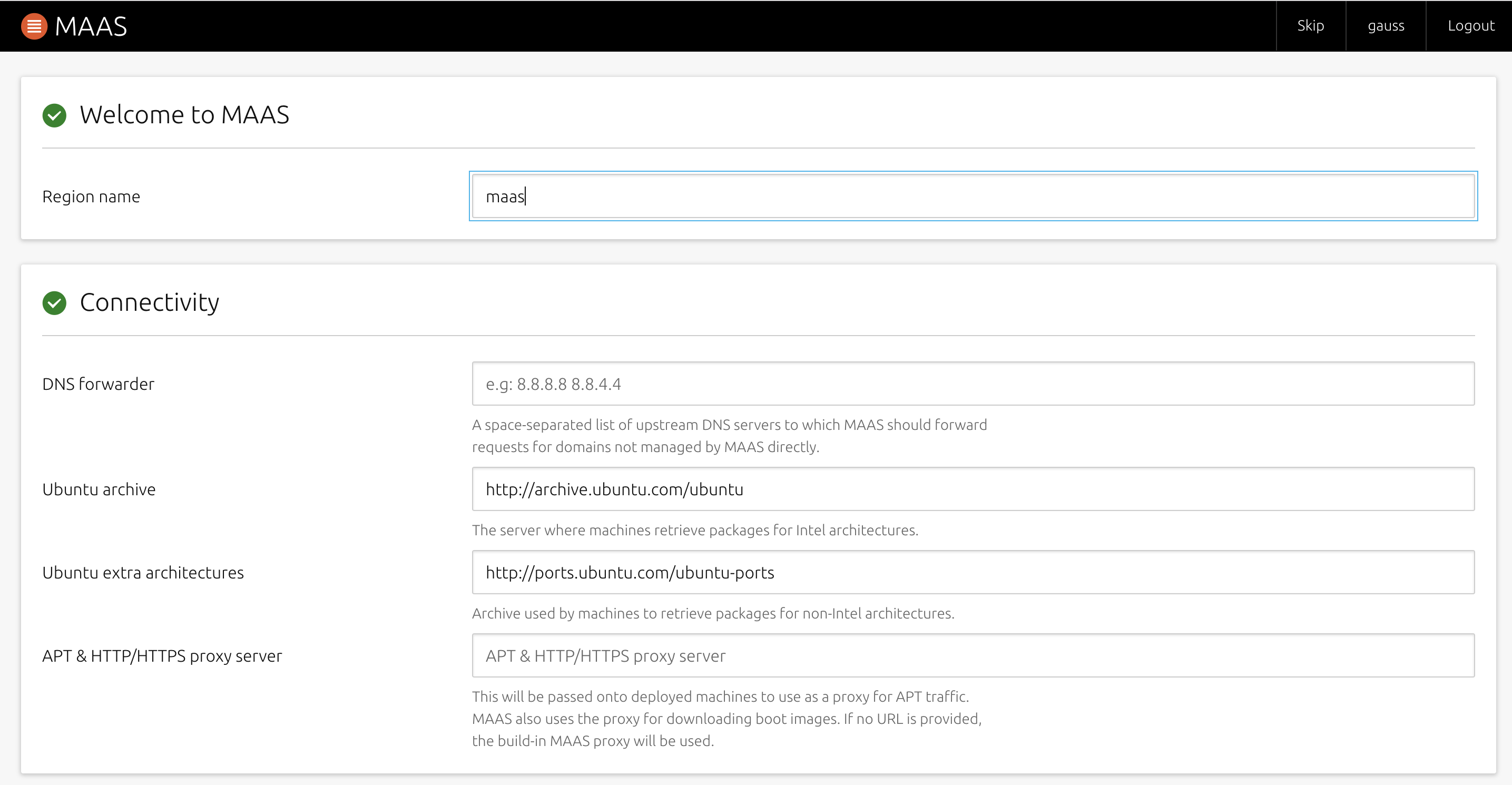The width and height of the screenshot is (1512, 785).
Task: Click the green checkmark beside Connectivity
Action: tap(55, 303)
